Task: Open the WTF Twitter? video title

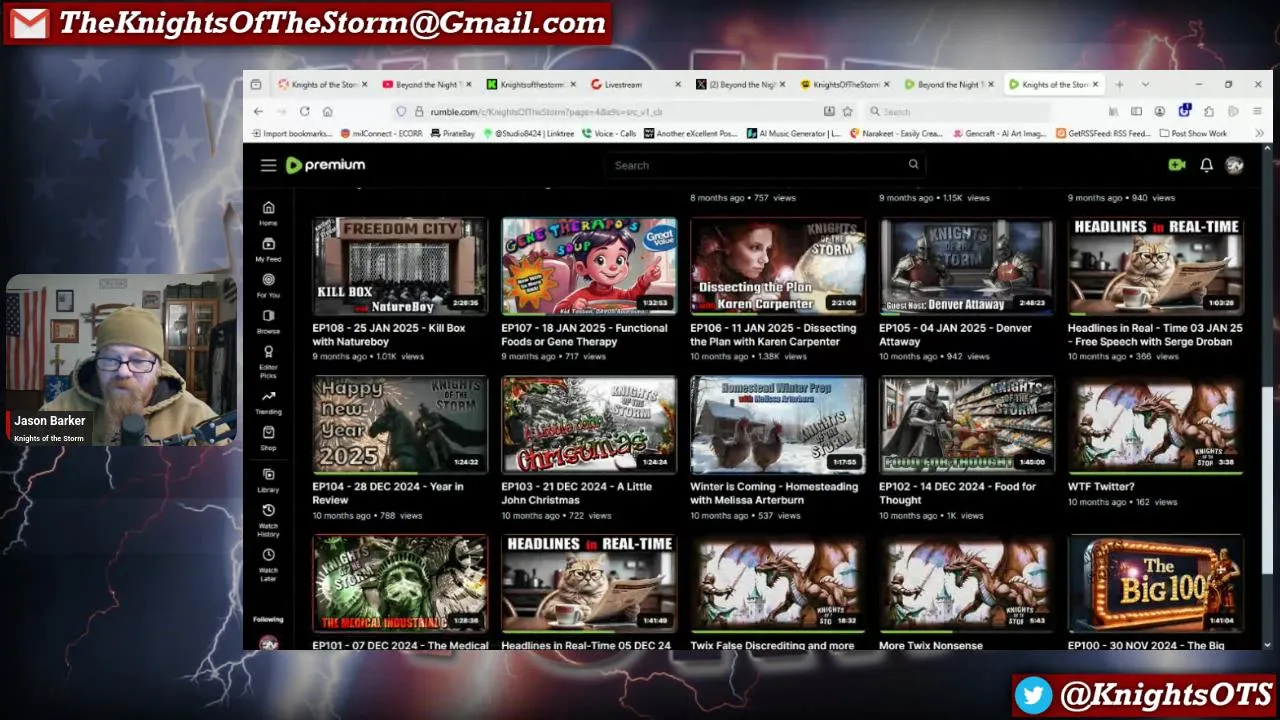Action: pyautogui.click(x=1101, y=487)
